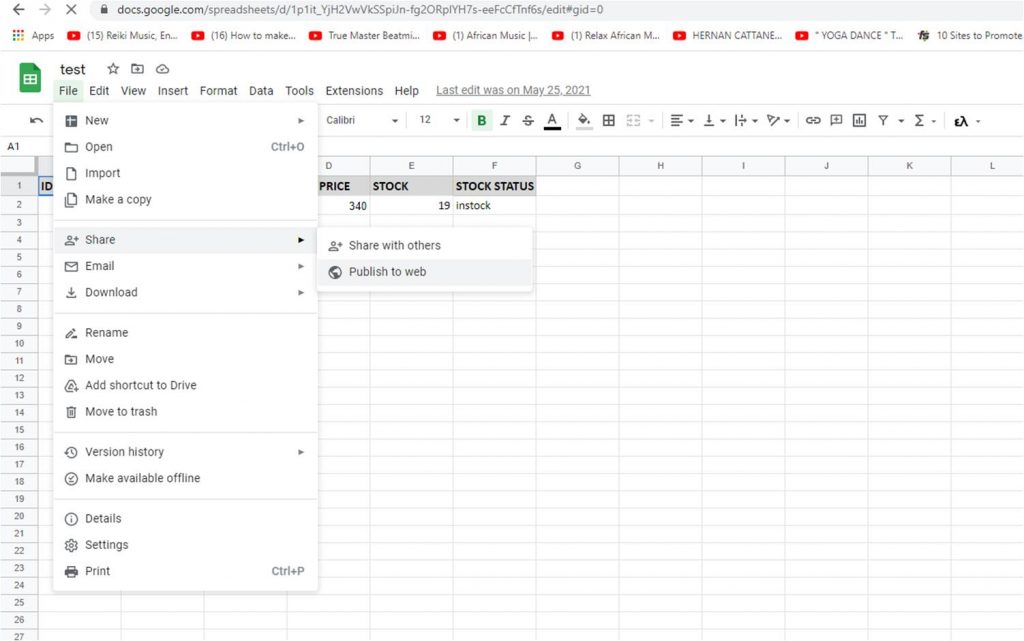Screen dimensions: 1024x641
Task: Choose Publish to web
Action: [424, 272]
